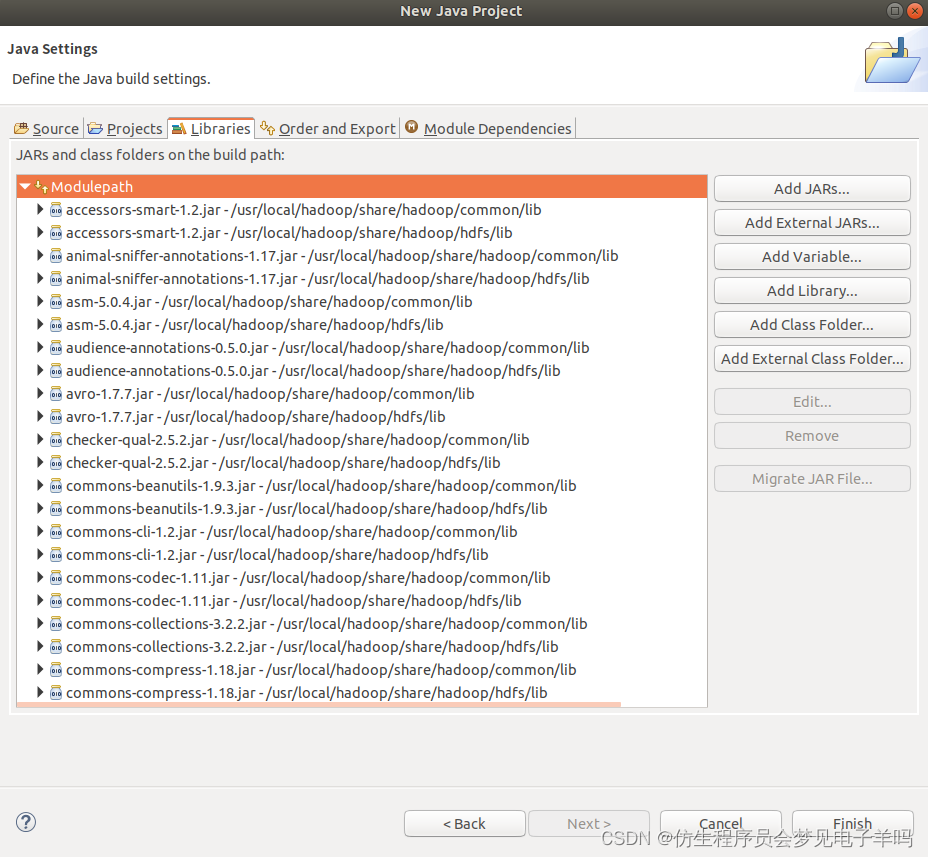Expand animal-sniffer-annotations-1.17.jar in hdfs/lib
928x857 pixels.
pyautogui.click(x=40, y=278)
